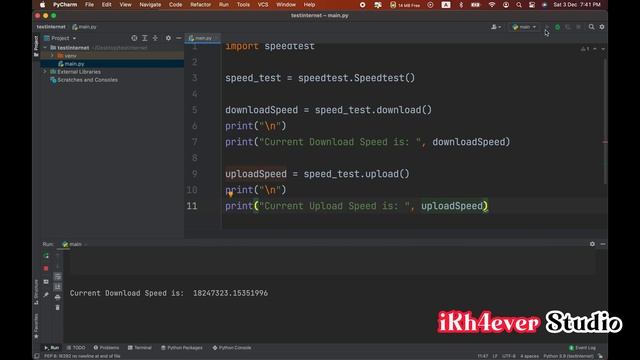Pin the Run tab with the pin icon
640x360 pixels.
coord(46,294)
